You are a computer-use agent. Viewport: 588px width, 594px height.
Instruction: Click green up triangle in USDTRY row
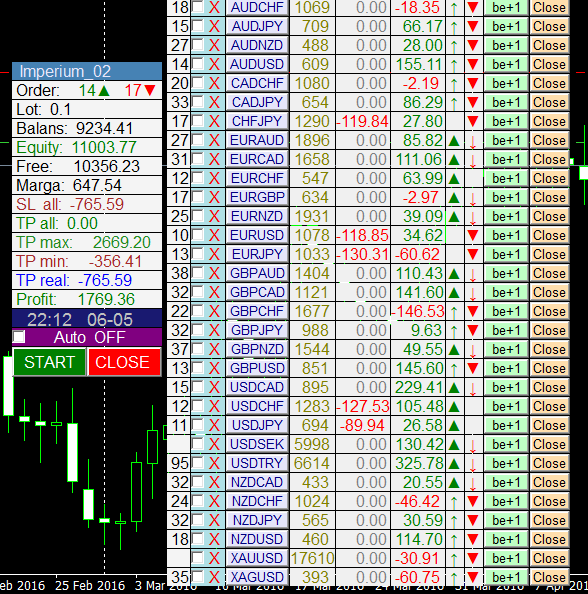(454, 464)
